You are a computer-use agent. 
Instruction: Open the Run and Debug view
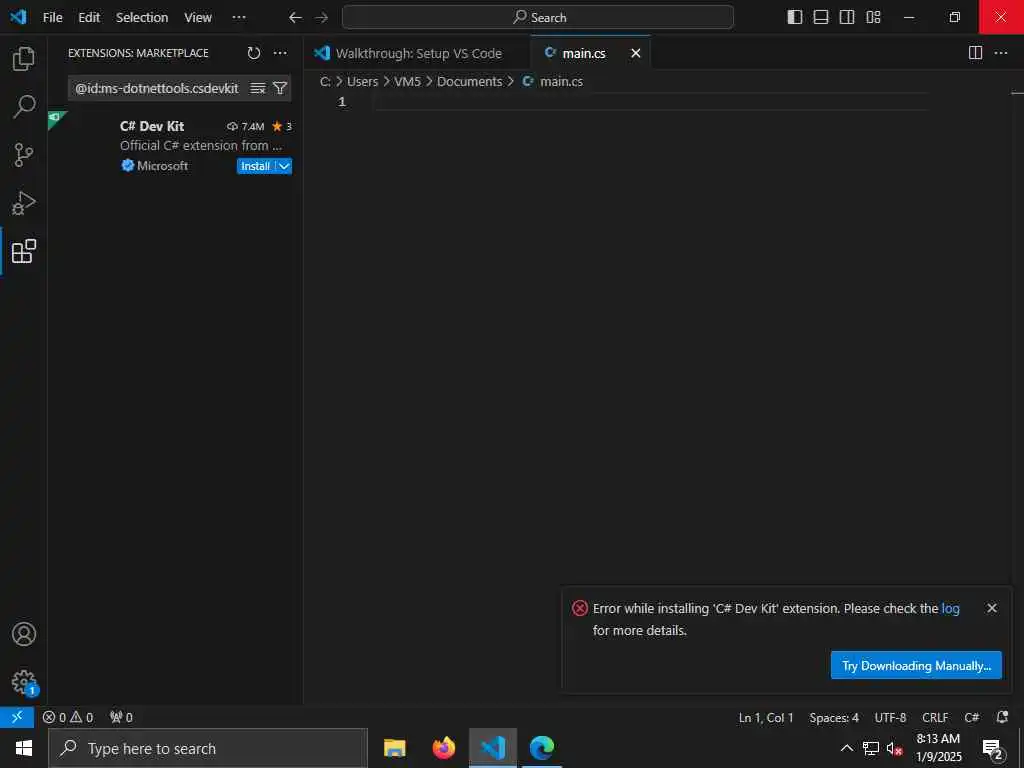point(24,203)
